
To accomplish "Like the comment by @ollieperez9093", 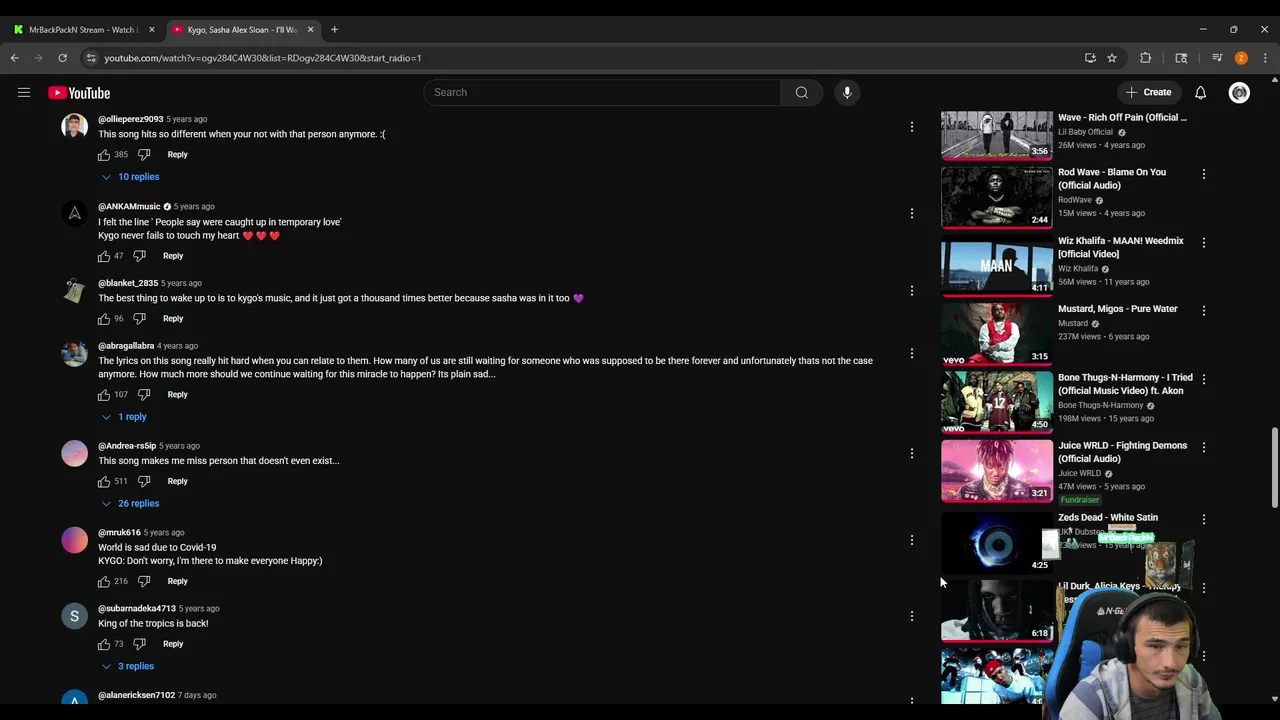I will 104,155.
